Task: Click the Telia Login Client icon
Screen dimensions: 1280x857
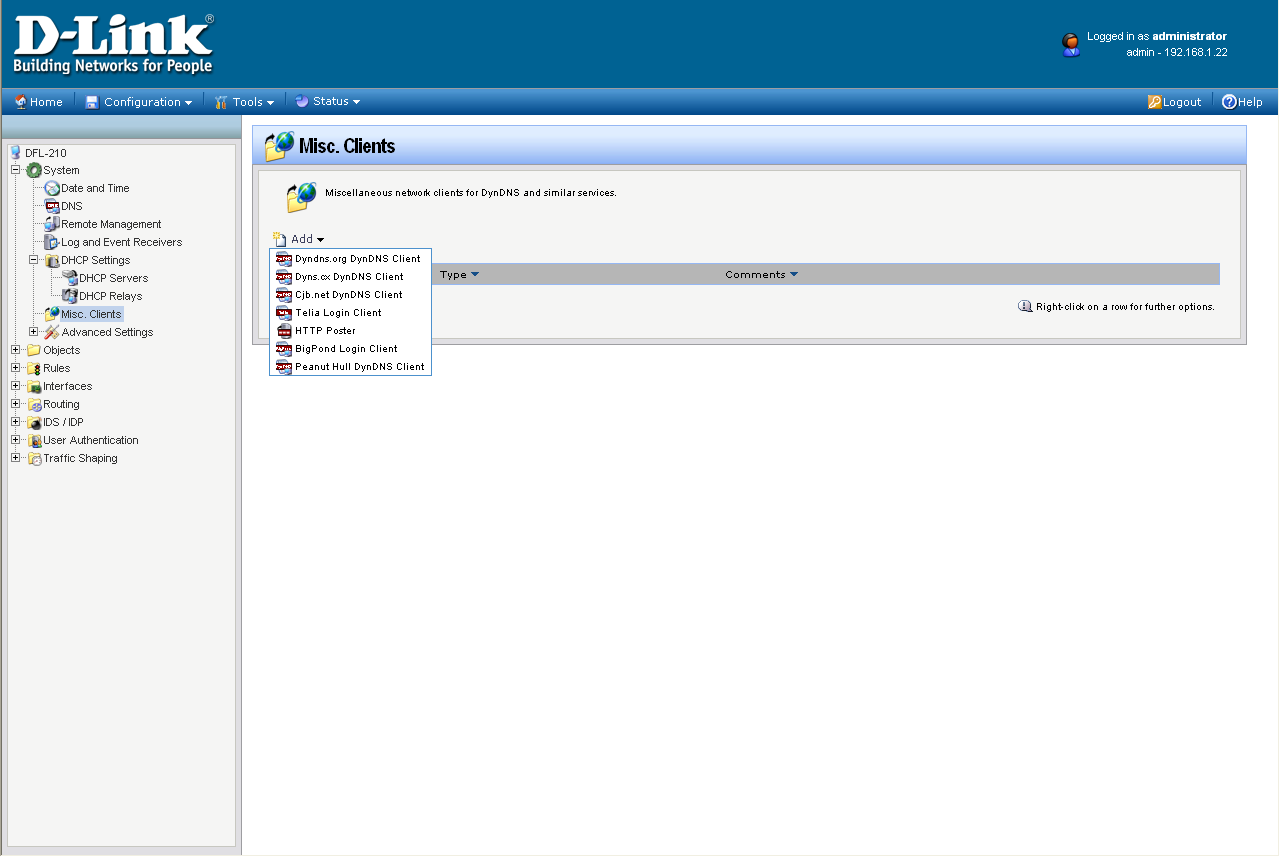Action: 284,313
